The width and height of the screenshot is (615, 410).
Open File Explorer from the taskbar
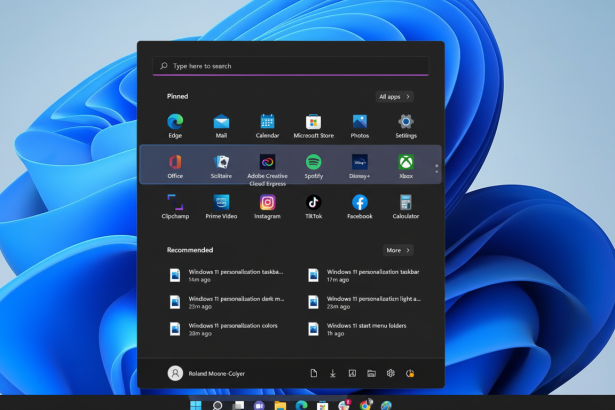pyautogui.click(x=280, y=405)
